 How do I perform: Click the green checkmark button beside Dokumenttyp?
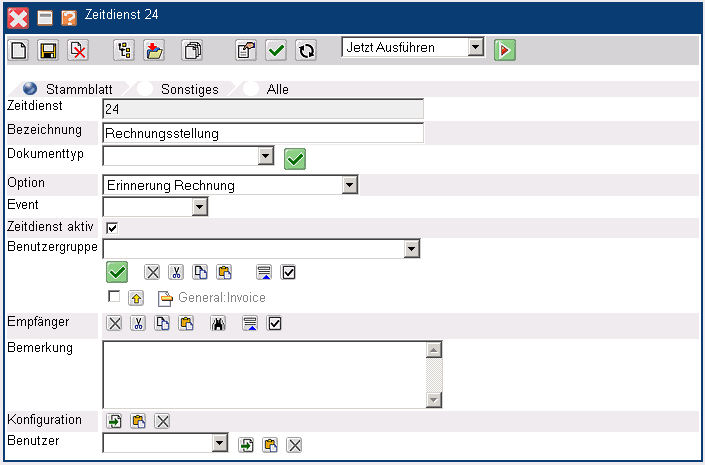(x=294, y=158)
